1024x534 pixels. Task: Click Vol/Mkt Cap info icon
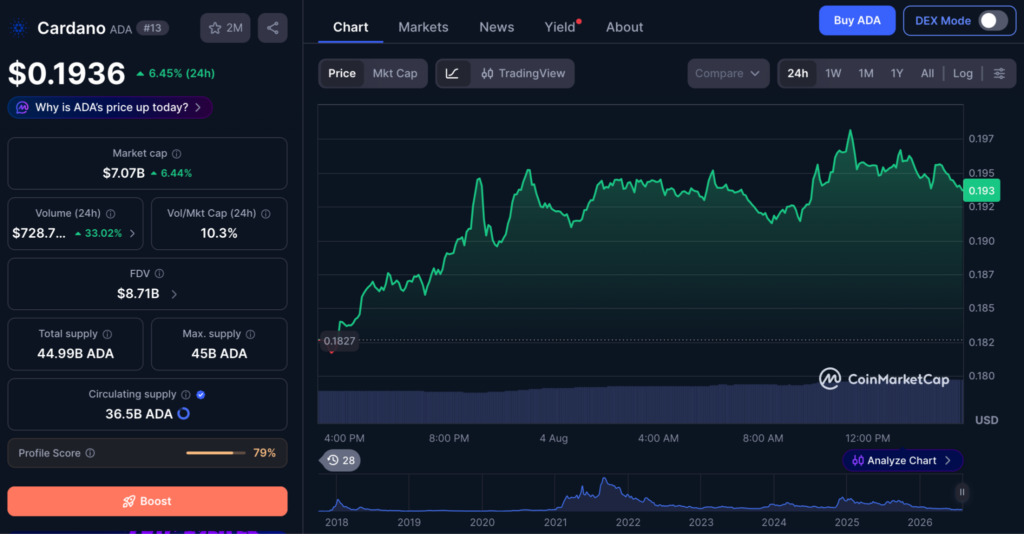click(x=266, y=214)
